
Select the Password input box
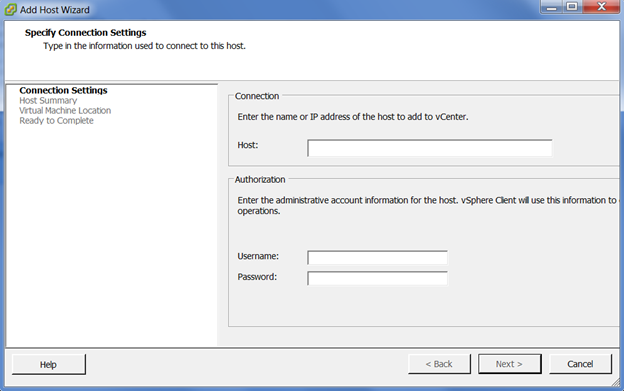click(x=377, y=278)
